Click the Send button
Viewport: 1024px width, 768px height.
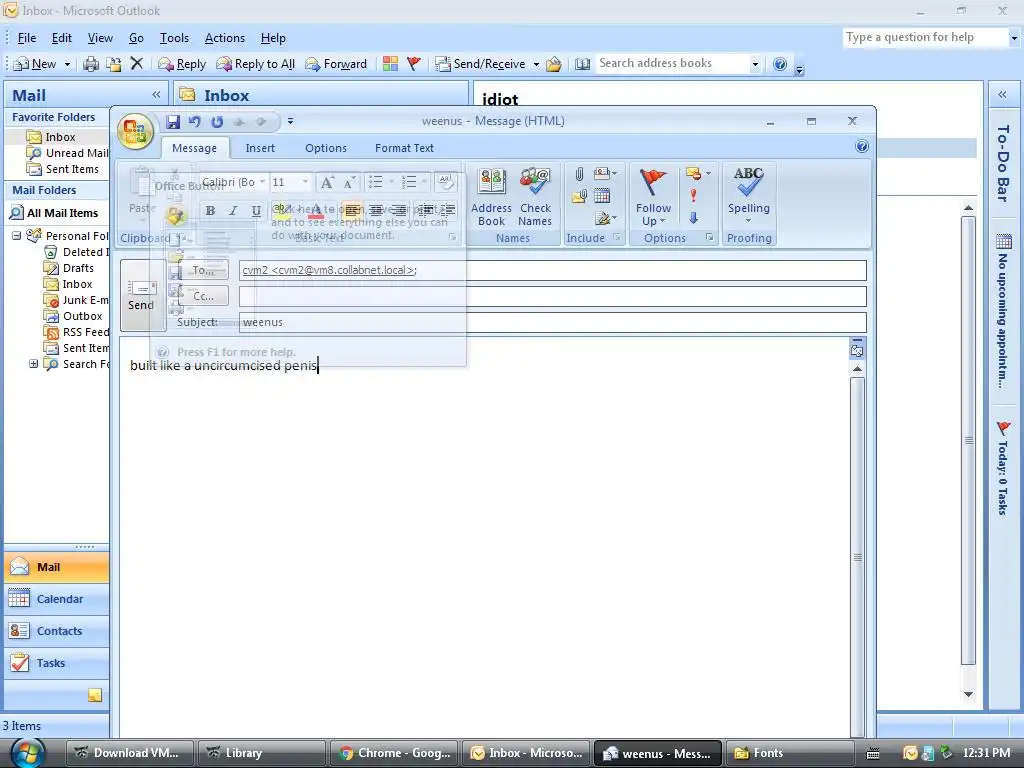[x=141, y=295]
